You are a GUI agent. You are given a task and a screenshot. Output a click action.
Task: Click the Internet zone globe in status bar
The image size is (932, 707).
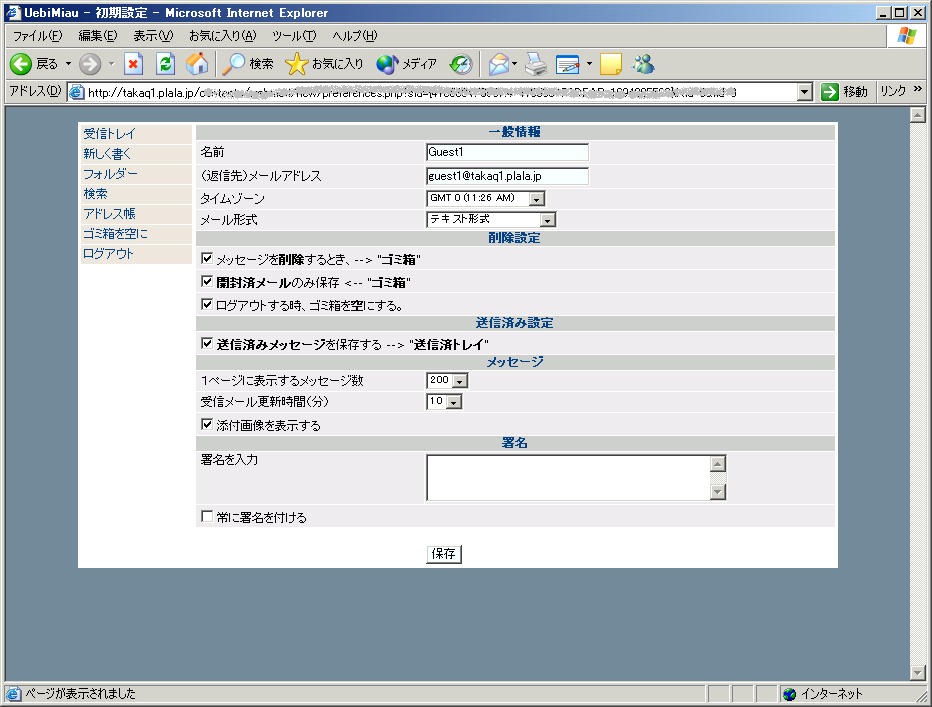pos(789,694)
